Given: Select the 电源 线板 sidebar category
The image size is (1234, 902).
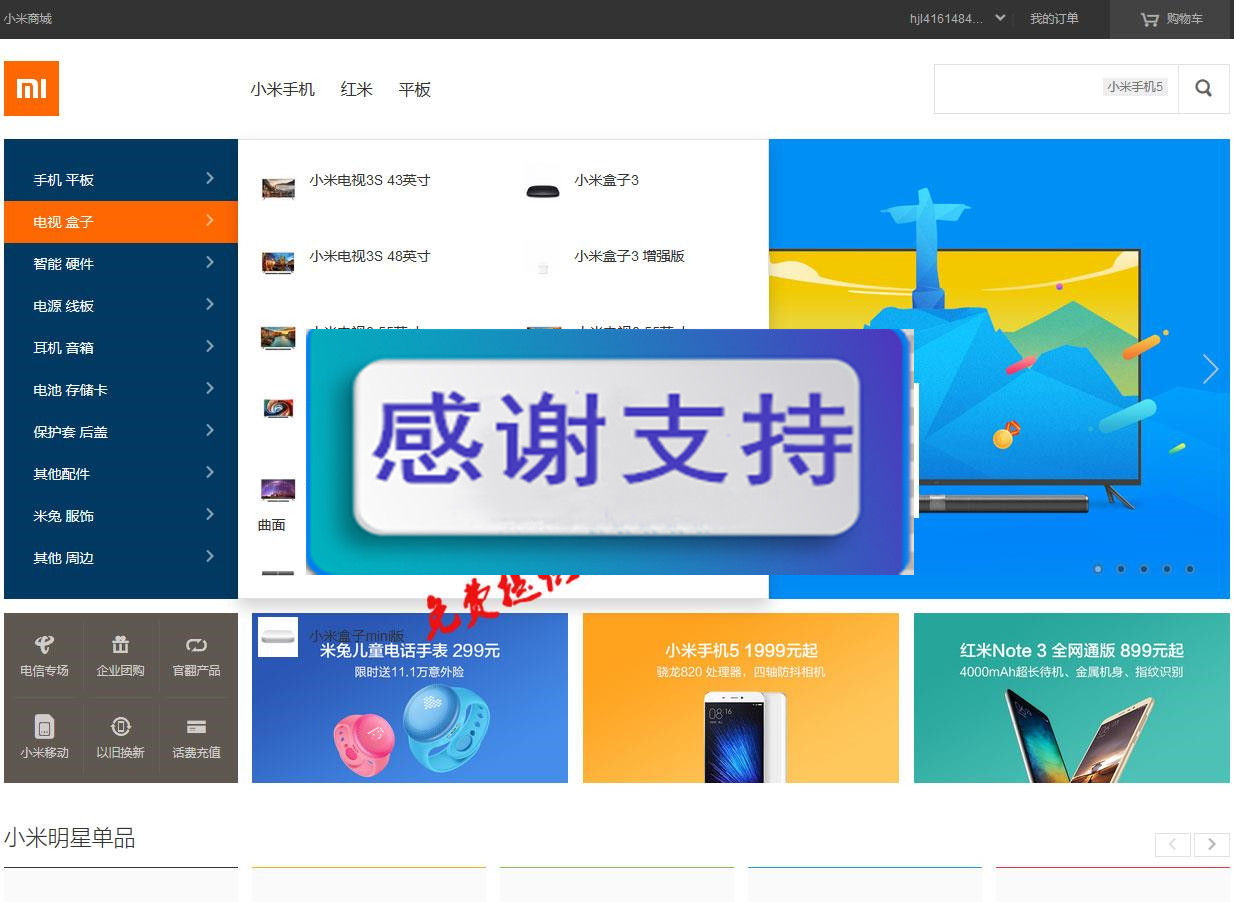Looking at the screenshot, I should 121,306.
